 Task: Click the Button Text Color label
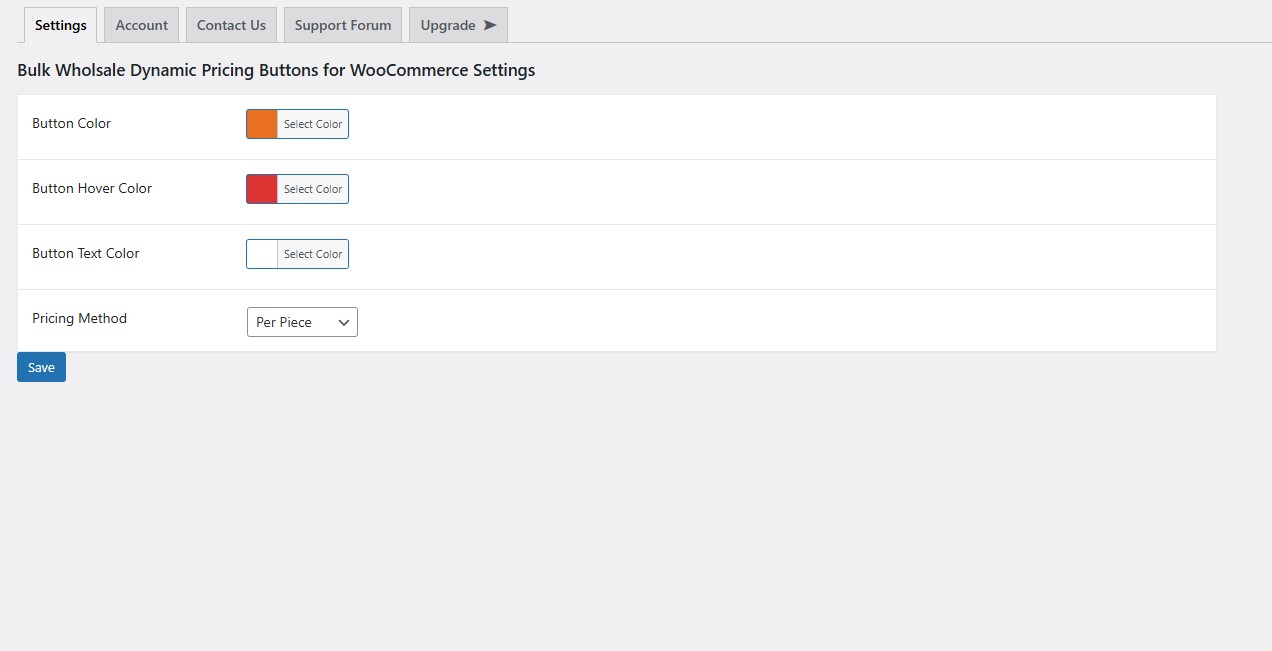pos(86,253)
